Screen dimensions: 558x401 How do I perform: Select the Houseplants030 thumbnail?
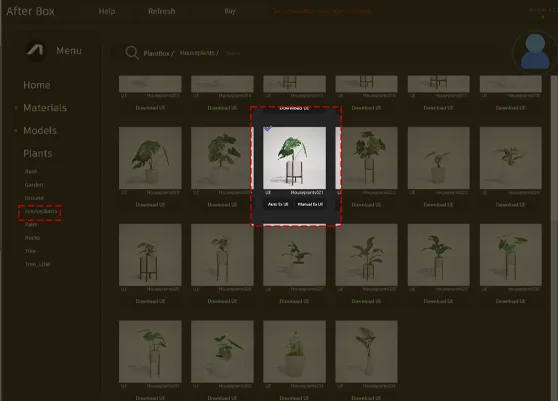point(511,255)
